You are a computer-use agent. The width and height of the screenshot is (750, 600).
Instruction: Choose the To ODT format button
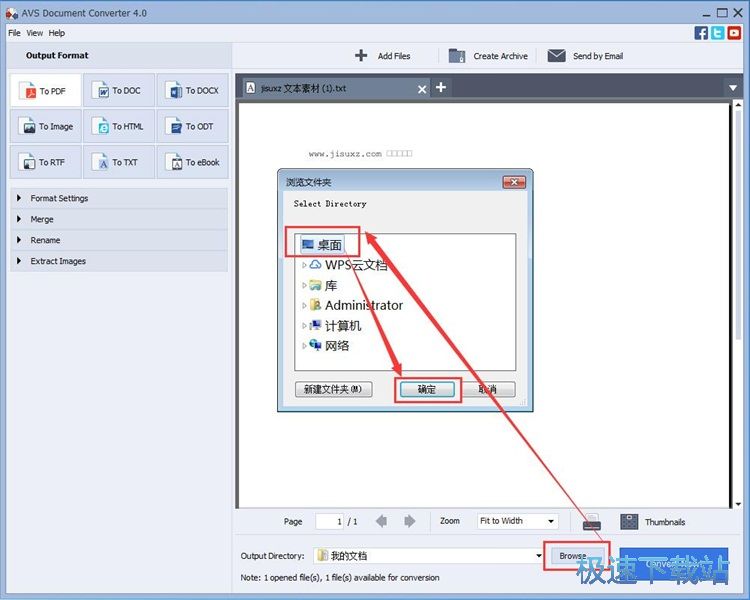tap(193, 126)
